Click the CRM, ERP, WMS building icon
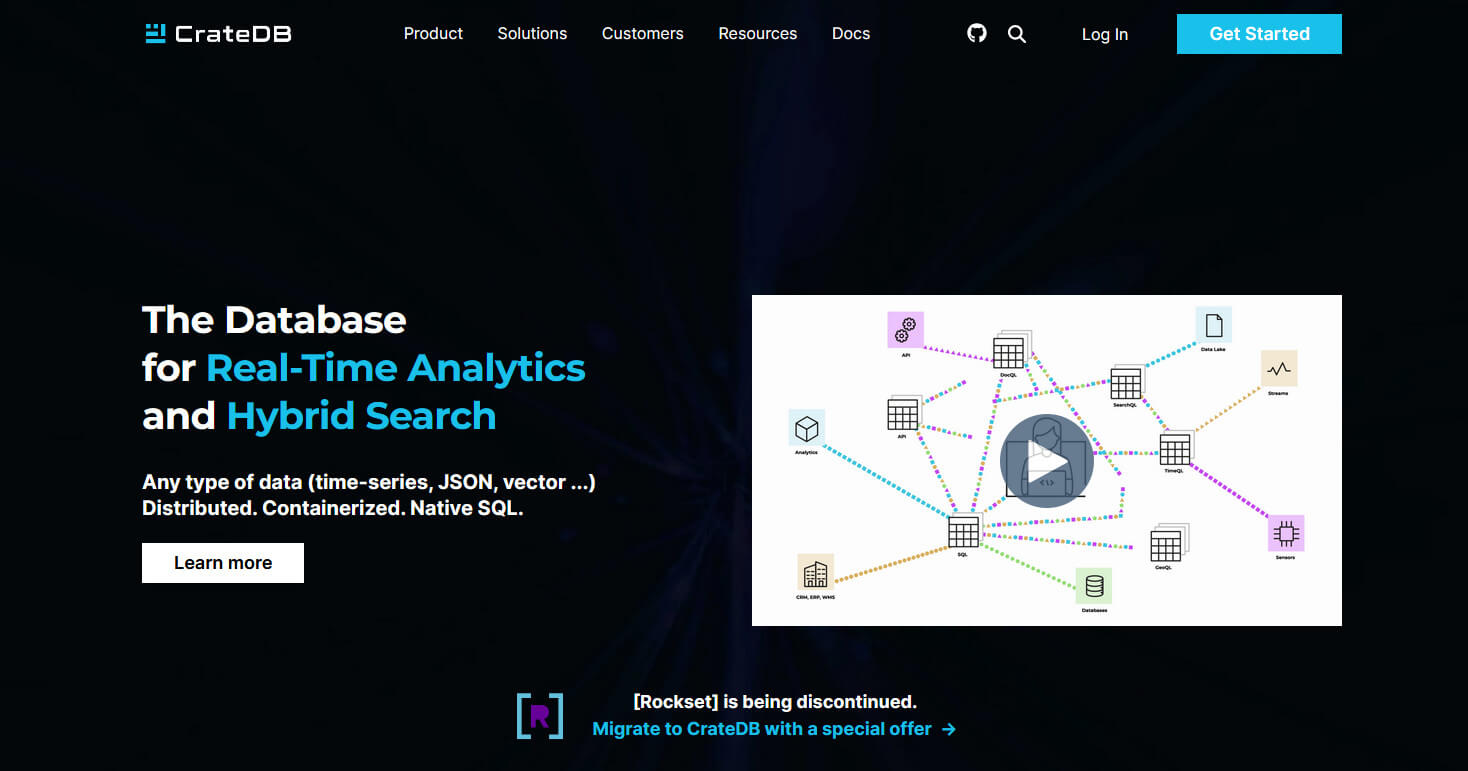This screenshot has width=1468, height=771. (815, 573)
